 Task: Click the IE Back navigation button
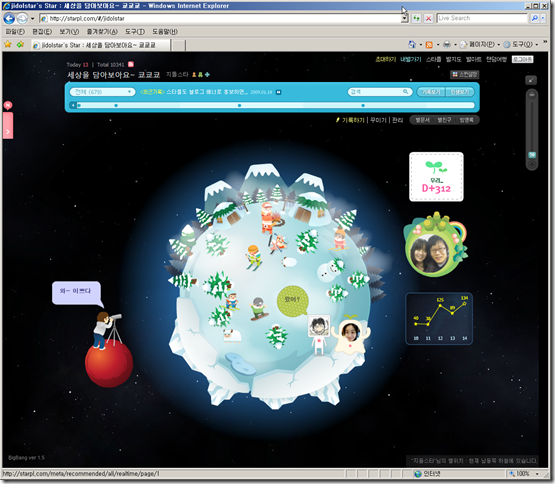pos(9,18)
